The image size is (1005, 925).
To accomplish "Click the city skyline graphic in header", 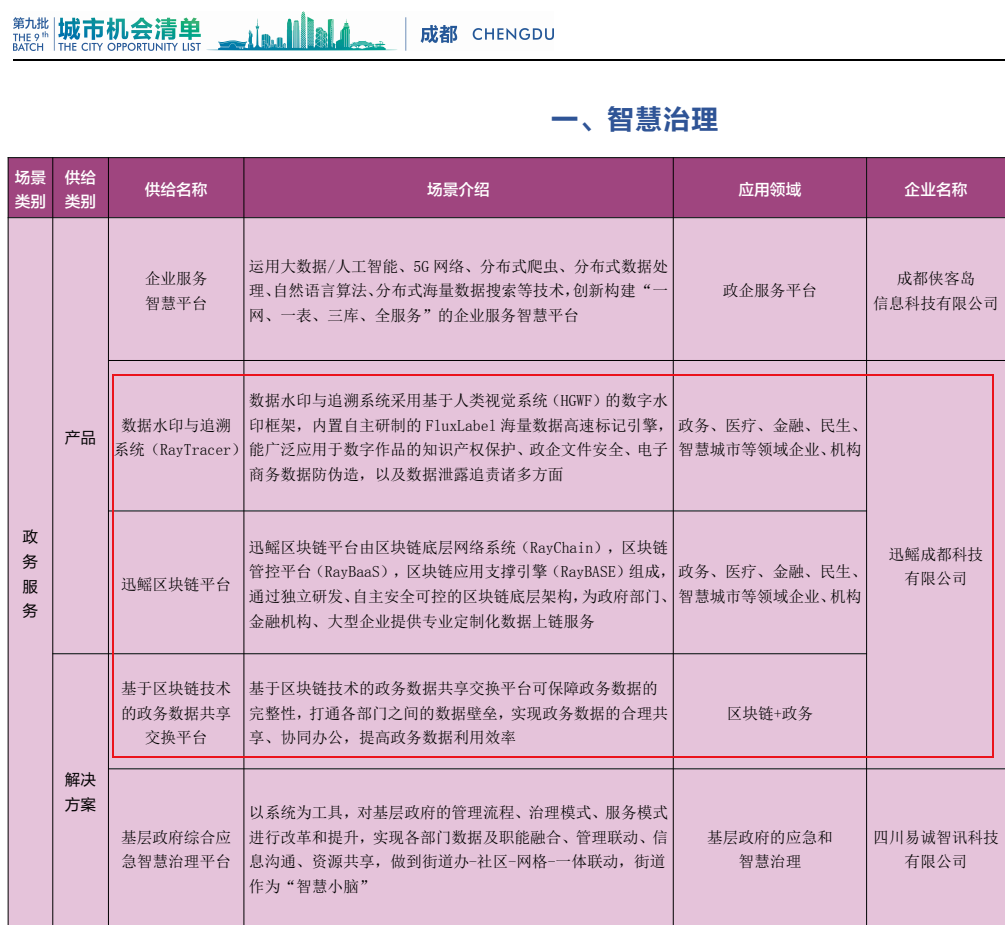I will (x=305, y=32).
